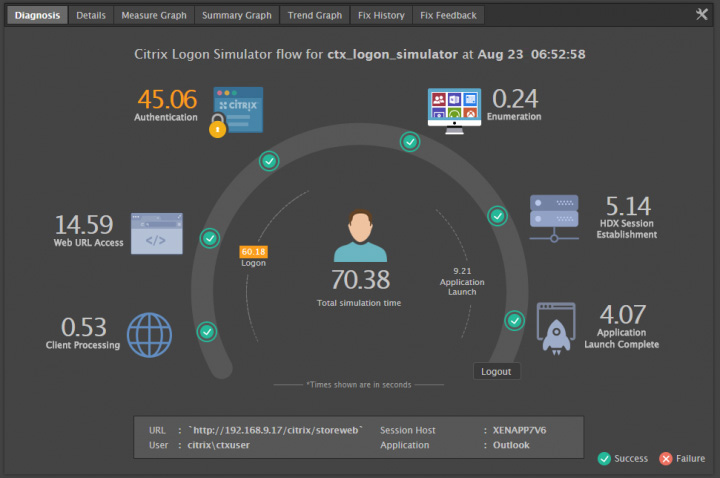The width and height of the screenshot is (720, 478).
Task: Click the green Success legend icon
Action: 604,458
